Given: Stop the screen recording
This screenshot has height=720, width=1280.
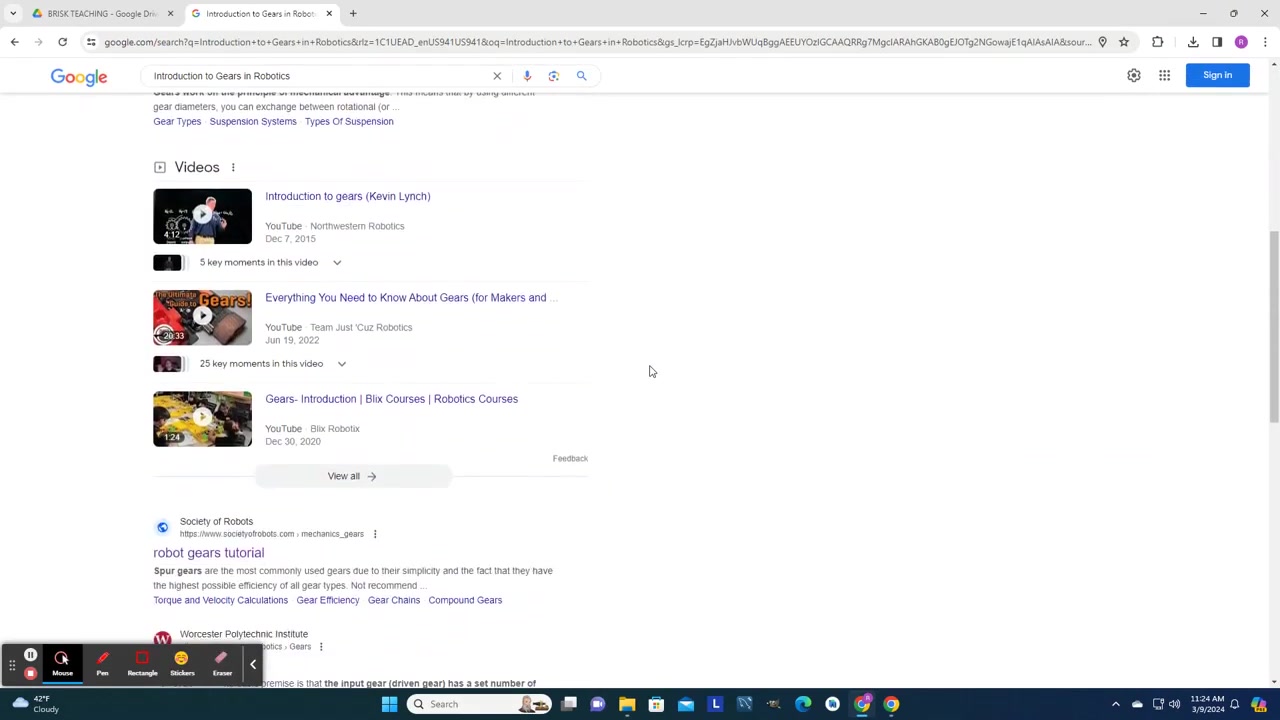Looking at the screenshot, I should [x=30, y=673].
